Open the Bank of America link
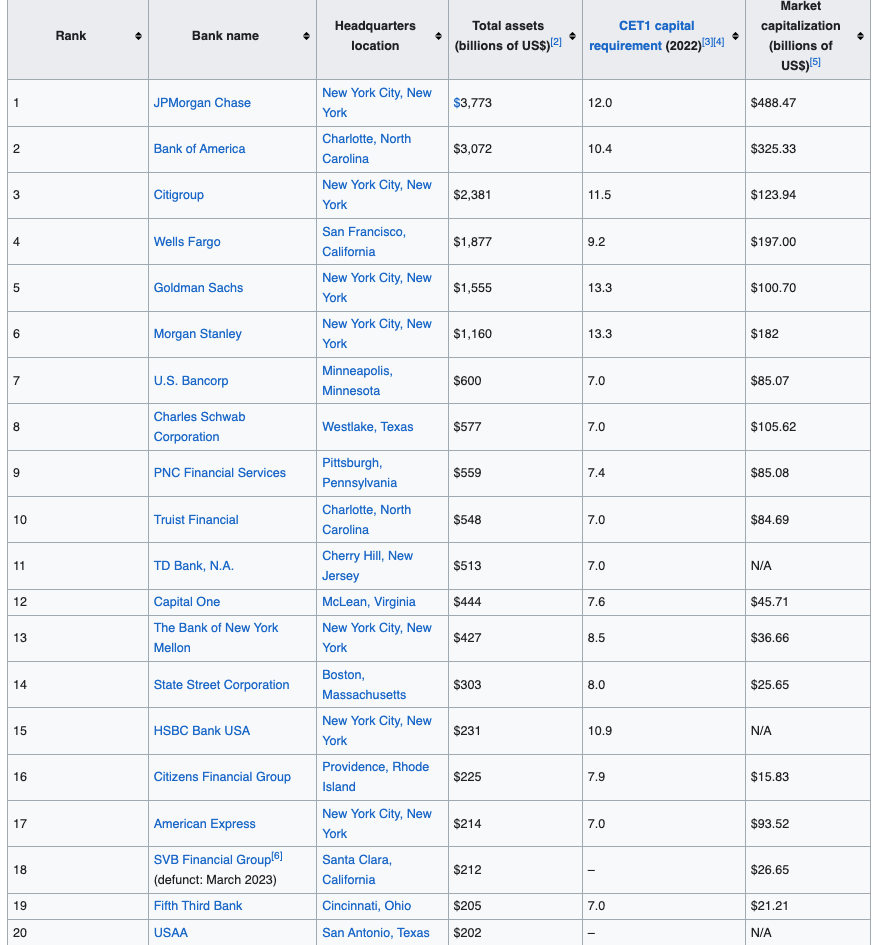The width and height of the screenshot is (879, 945). click(x=199, y=149)
